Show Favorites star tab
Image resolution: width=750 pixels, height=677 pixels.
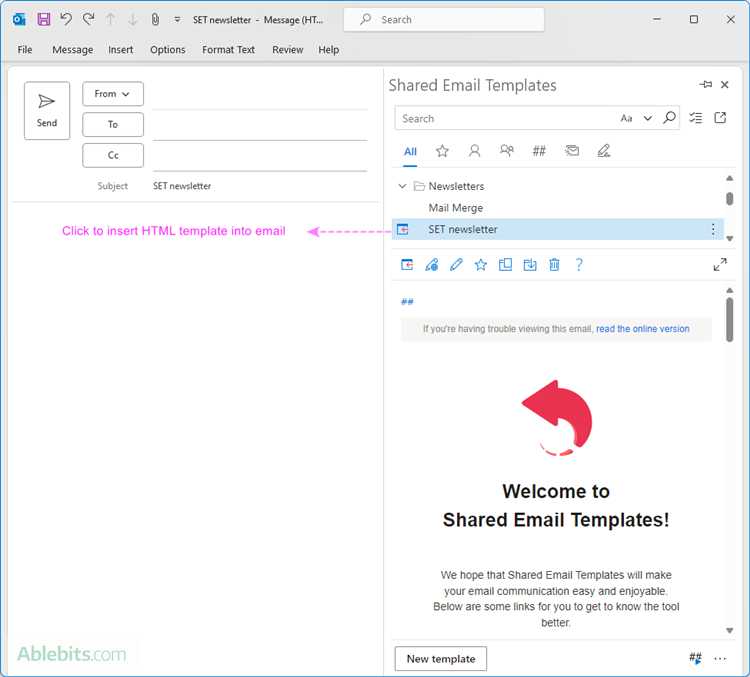click(x=442, y=151)
